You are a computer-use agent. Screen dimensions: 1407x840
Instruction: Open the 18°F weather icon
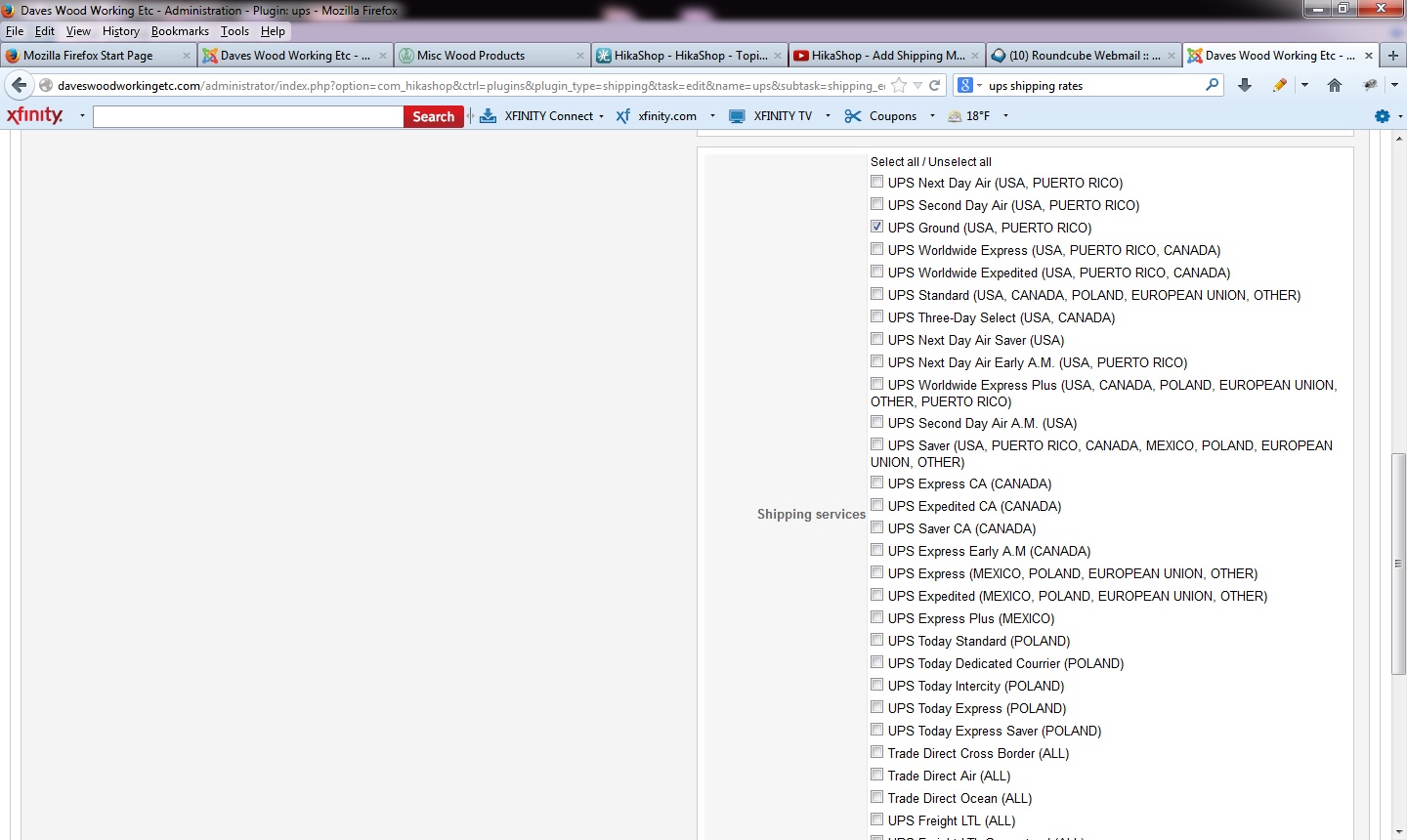(955, 116)
